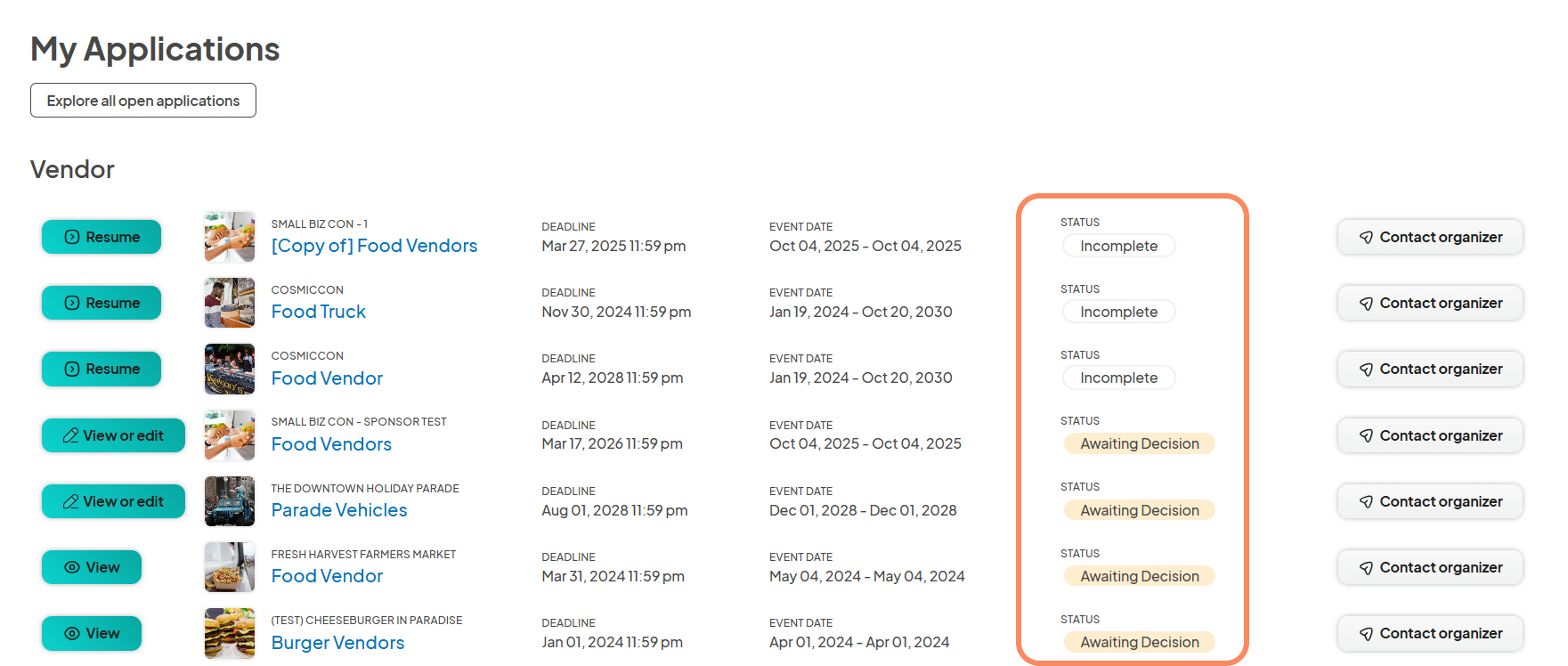This screenshot has width=1568, height=666.
Task: Click eye icon for Burger Vendors application
Action: [x=72, y=633]
